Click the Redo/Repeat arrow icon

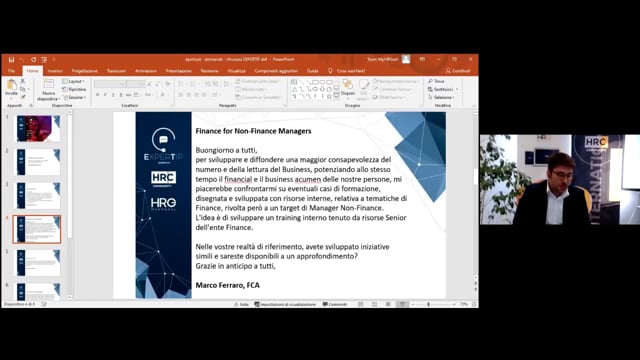click(x=33, y=60)
